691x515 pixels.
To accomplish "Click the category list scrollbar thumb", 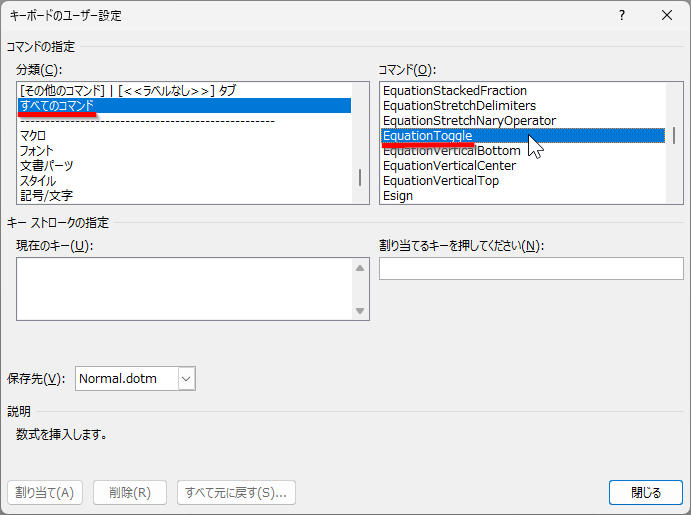I will click(x=360, y=178).
